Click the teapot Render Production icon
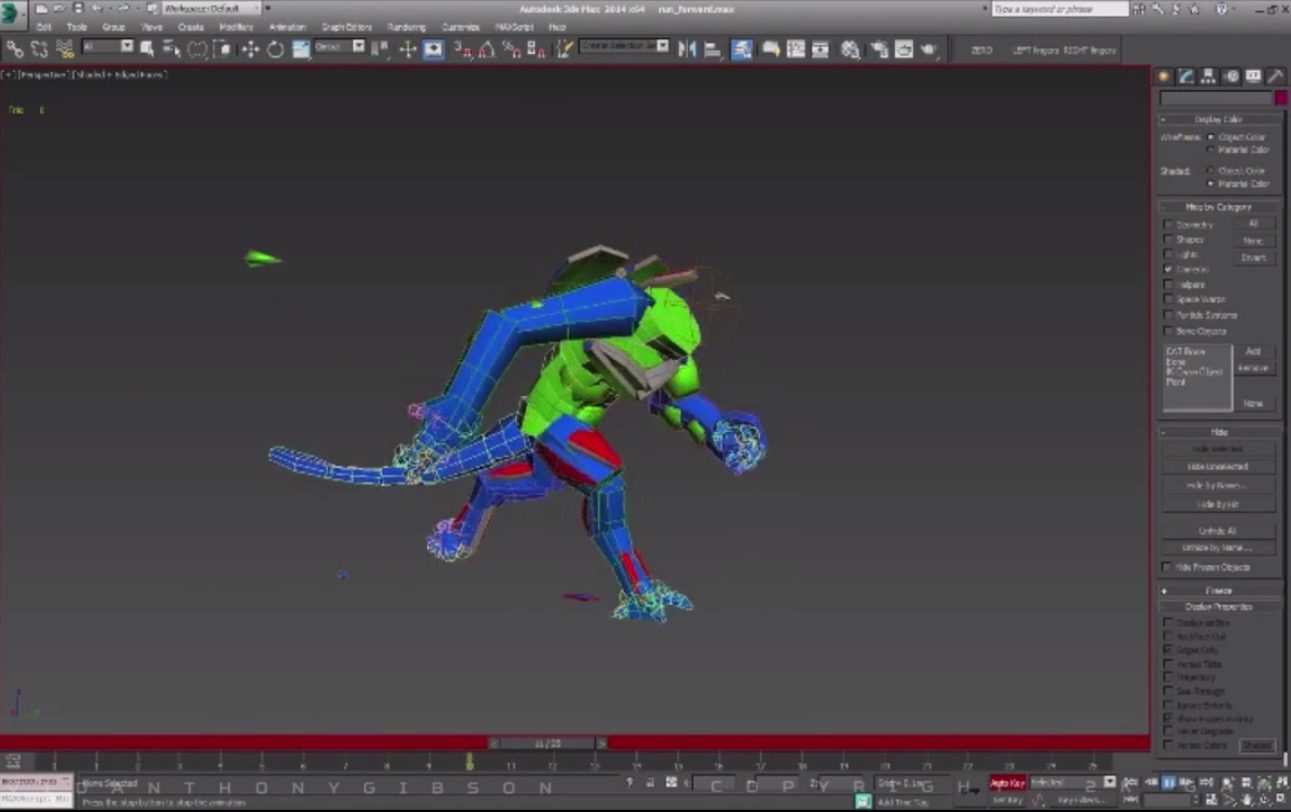 coord(929,48)
